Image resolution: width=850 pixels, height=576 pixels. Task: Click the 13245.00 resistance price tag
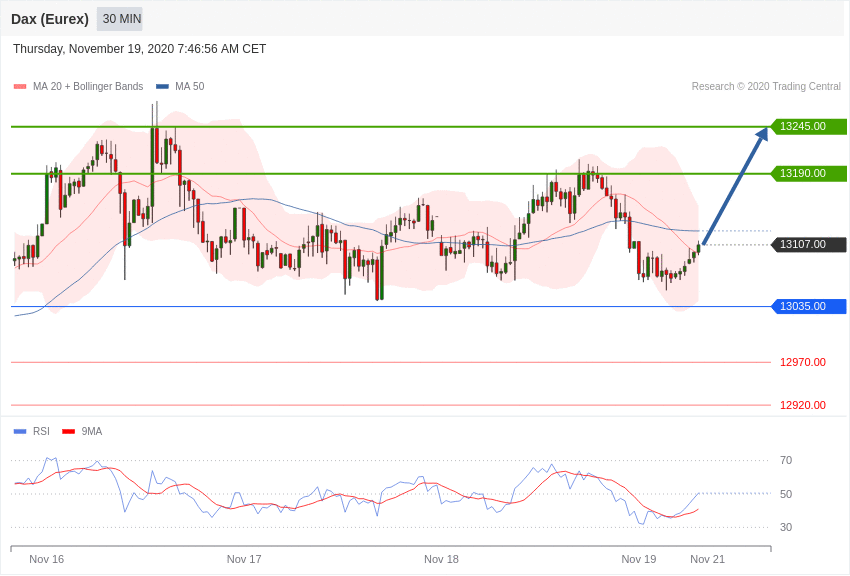point(808,126)
